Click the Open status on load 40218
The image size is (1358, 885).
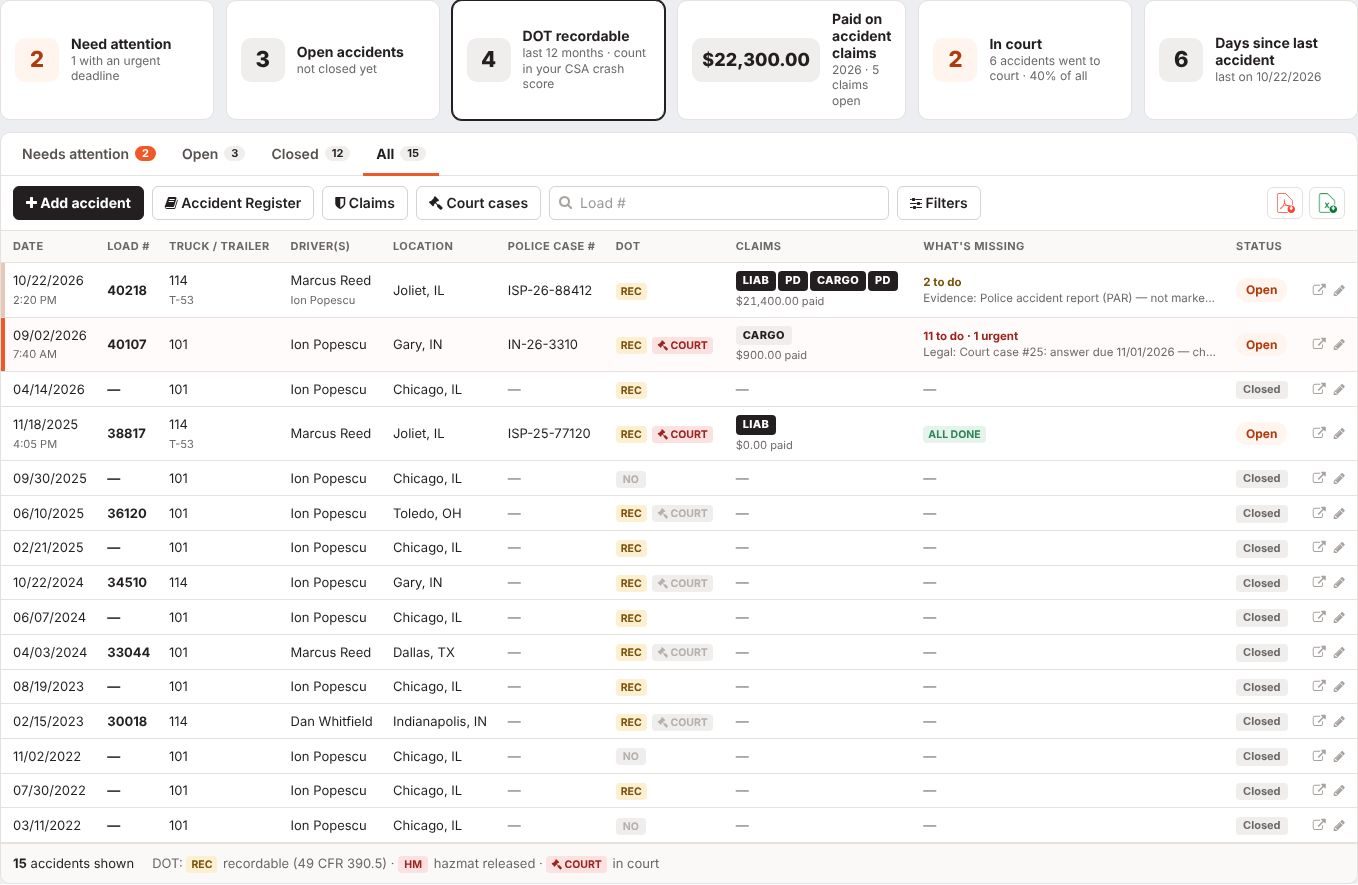click(1261, 290)
